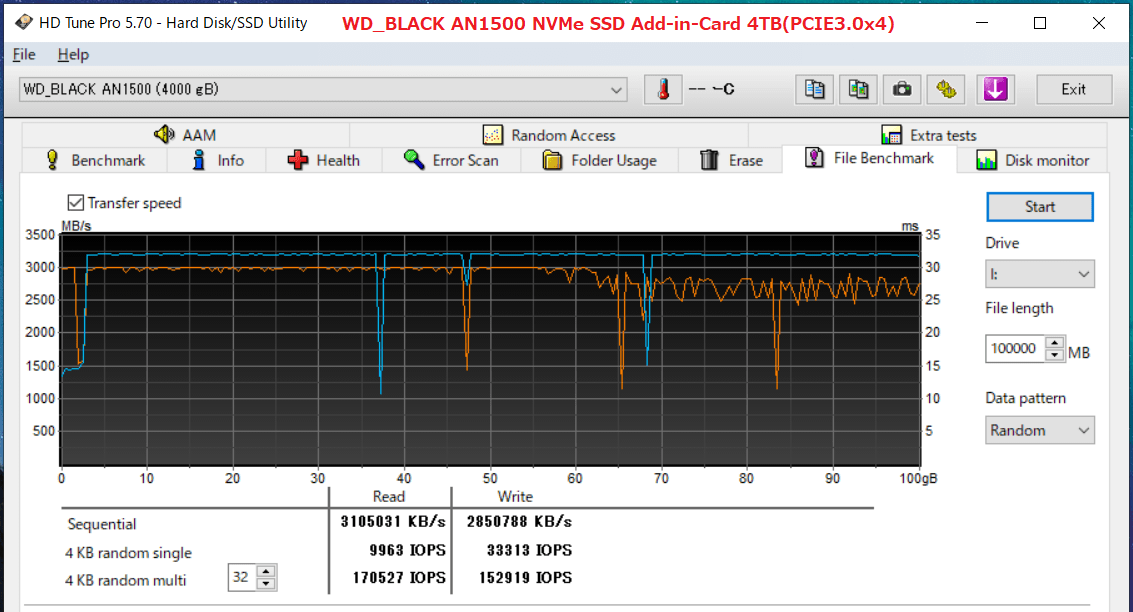
Task: Click the Sequential row label
Action: click(x=102, y=524)
